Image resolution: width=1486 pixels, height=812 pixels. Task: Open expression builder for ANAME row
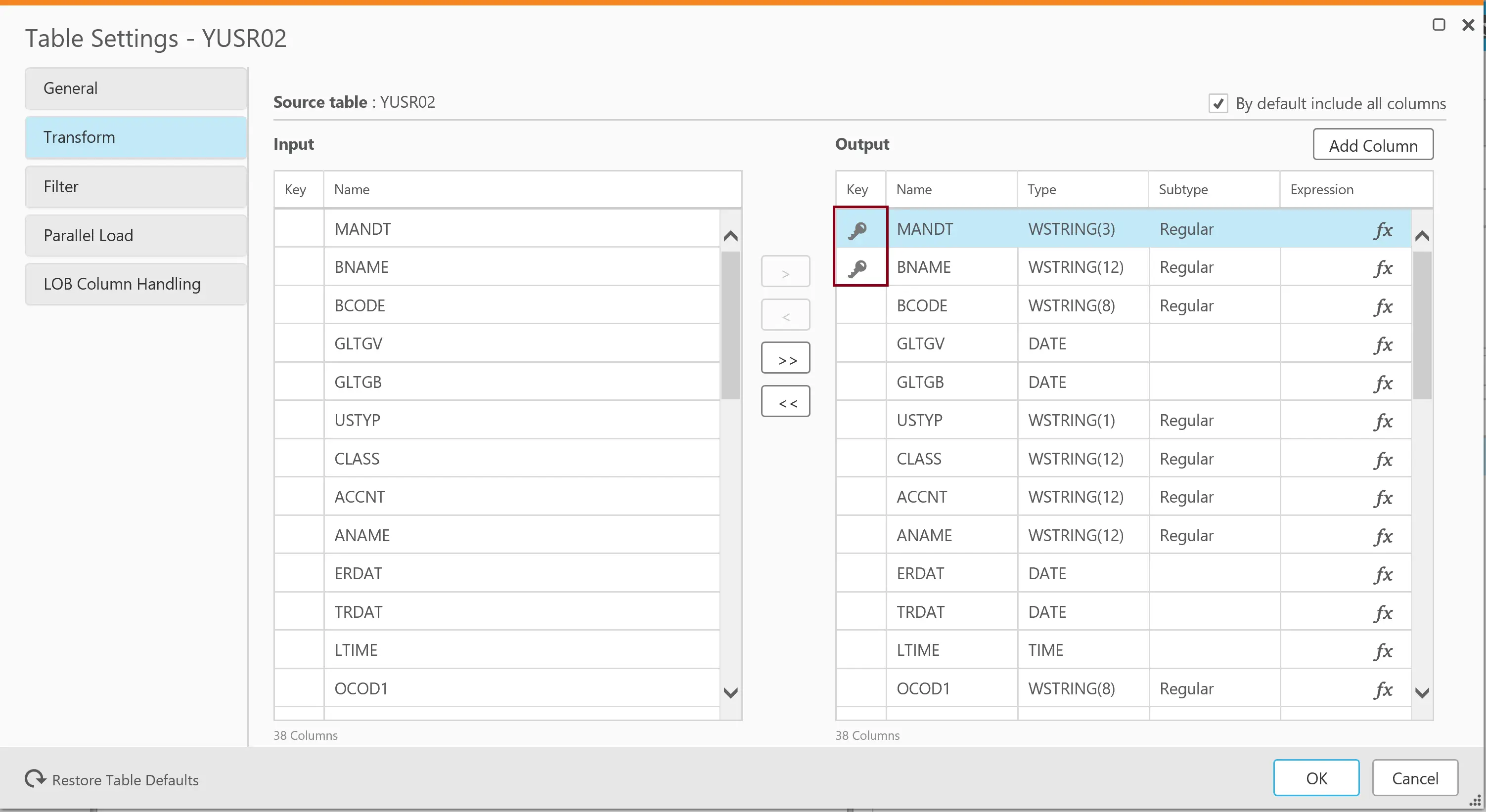[x=1383, y=536]
